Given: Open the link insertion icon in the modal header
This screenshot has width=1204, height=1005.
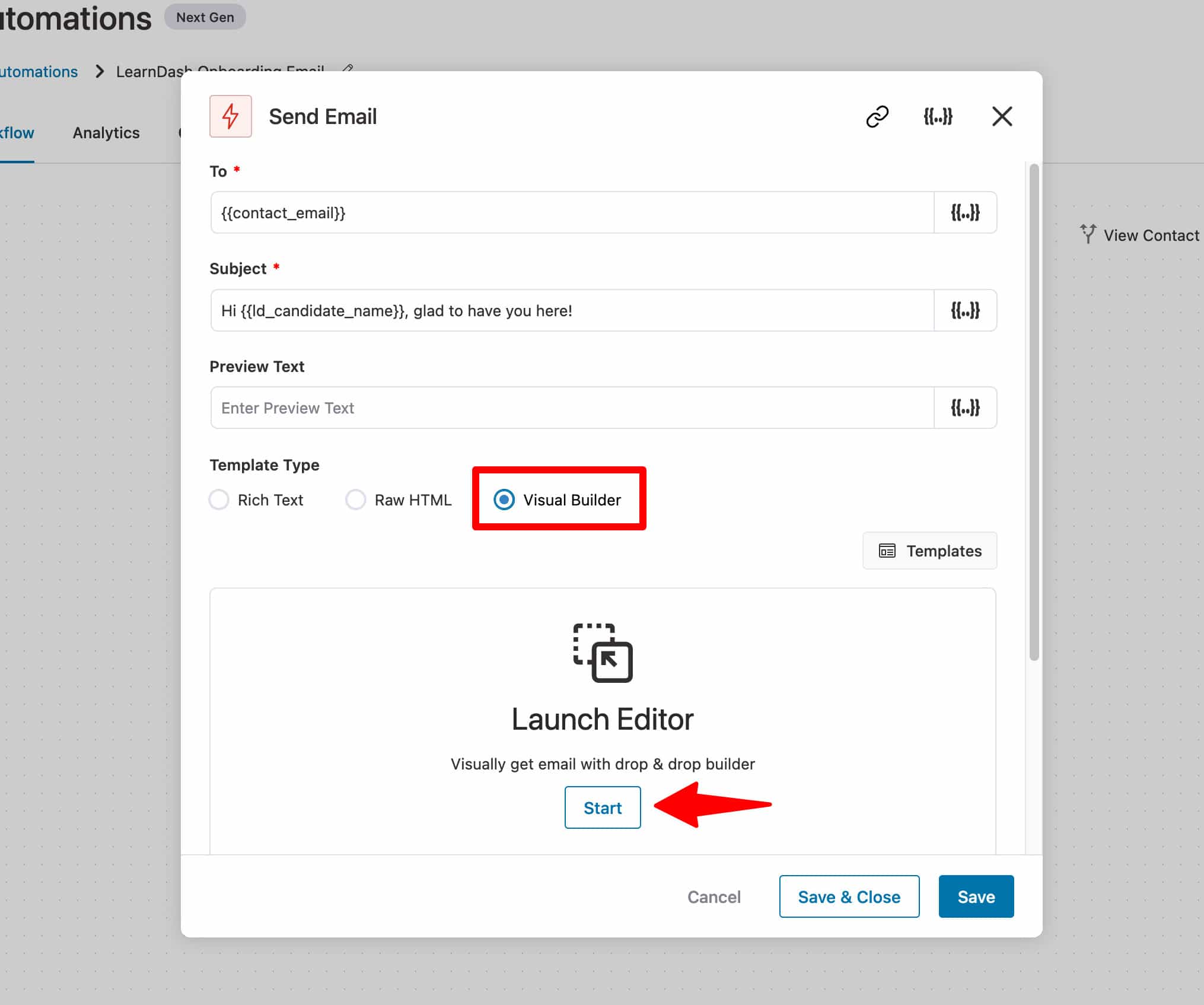Looking at the screenshot, I should (877, 116).
